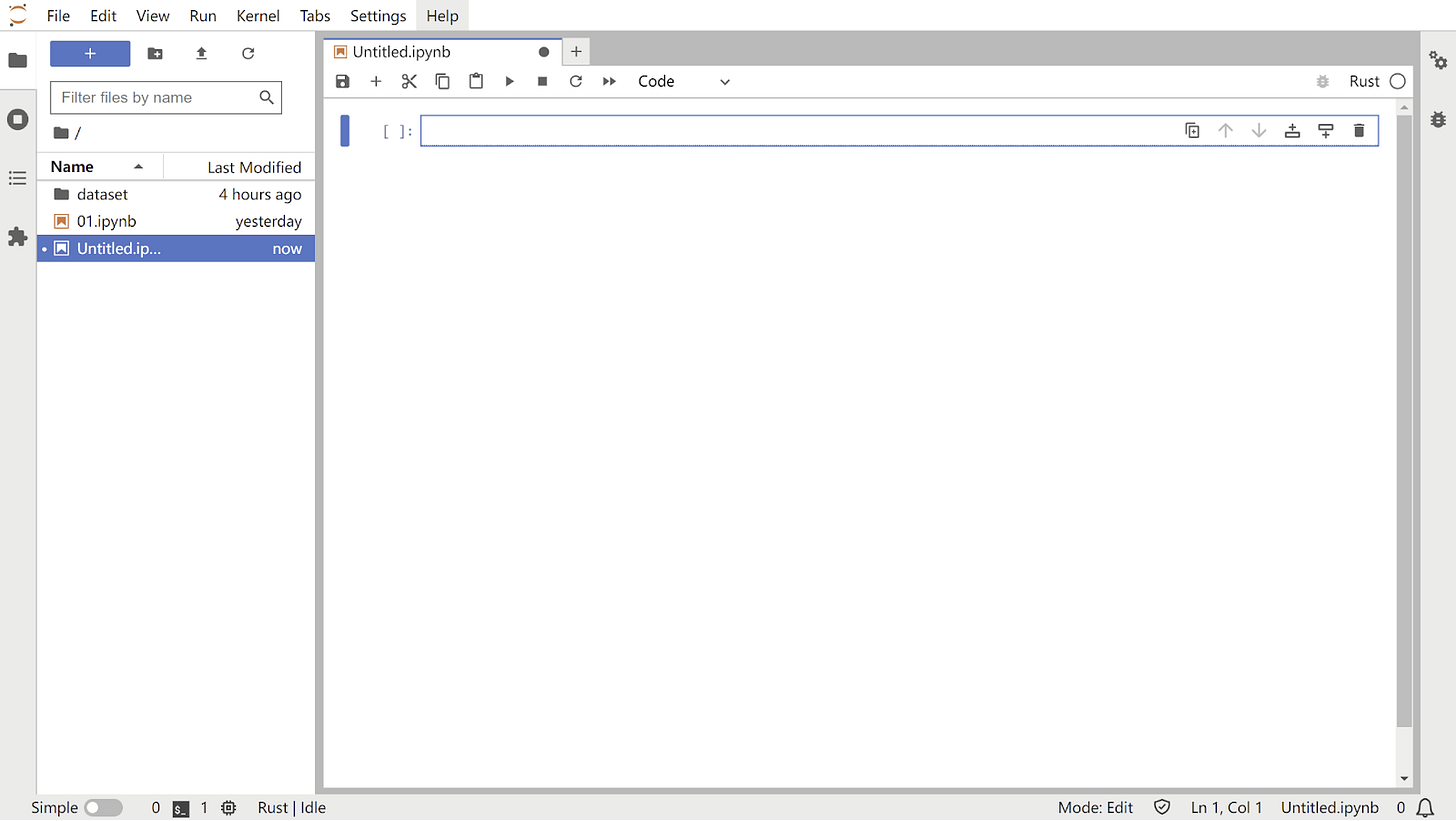
Task: Open the terminals and kernels panel
Action: click(17, 119)
